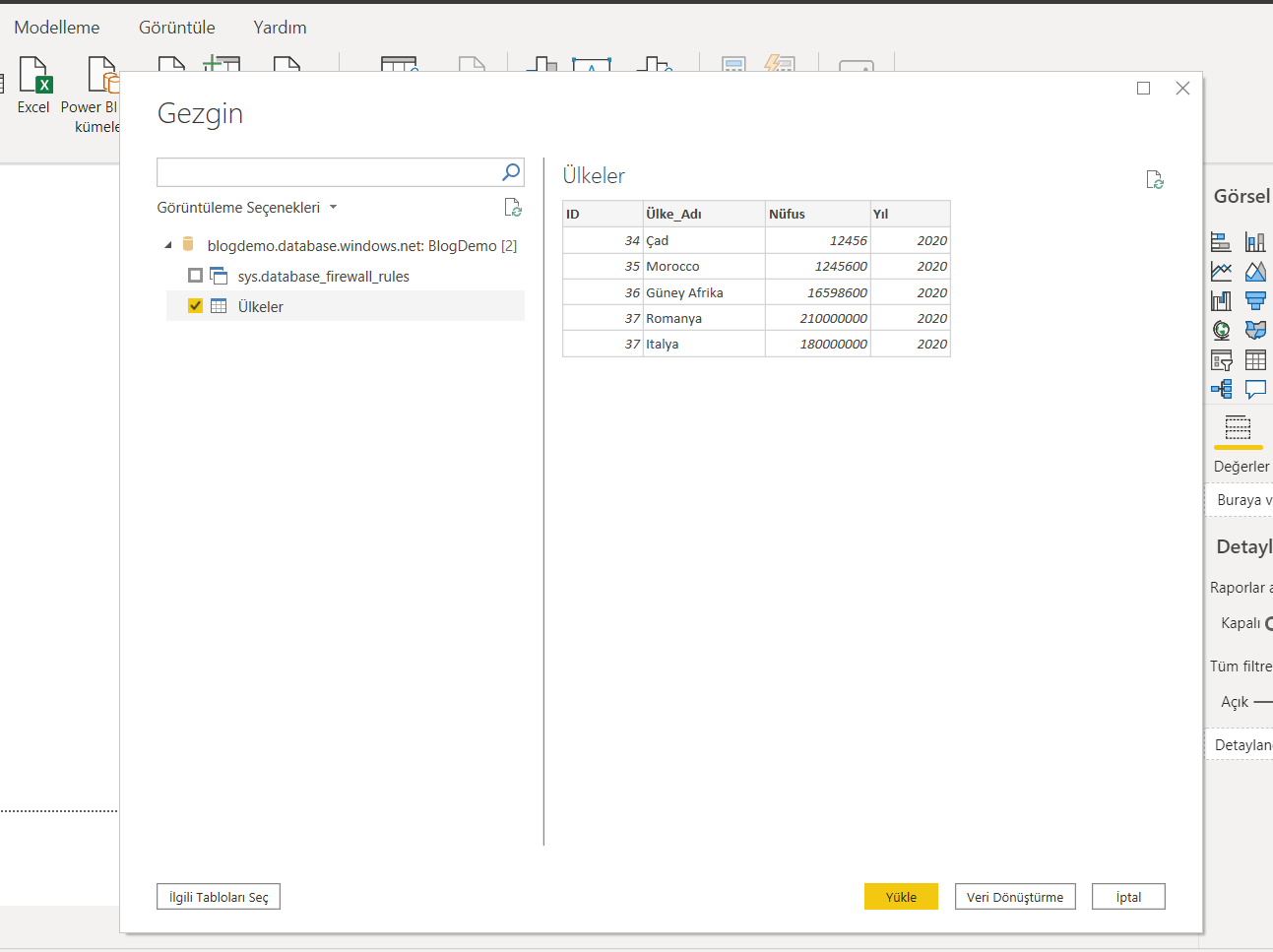The width and height of the screenshot is (1273, 952).
Task: Select the line chart visual
Action: tap(1221, 271)
